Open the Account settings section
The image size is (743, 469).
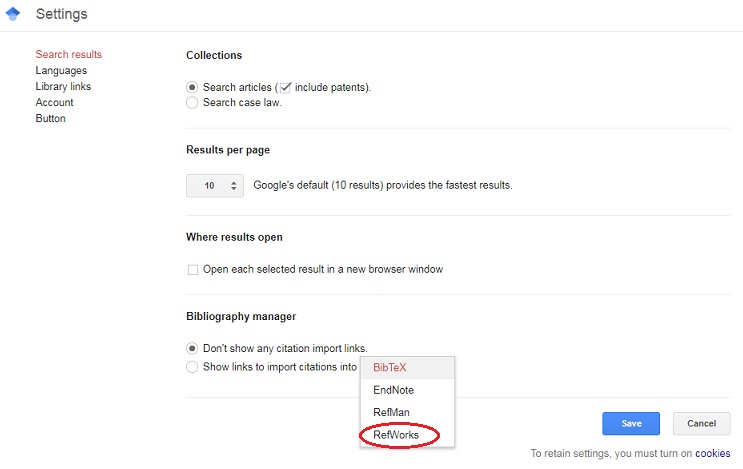pyautogui.click(x=54, y=102)
